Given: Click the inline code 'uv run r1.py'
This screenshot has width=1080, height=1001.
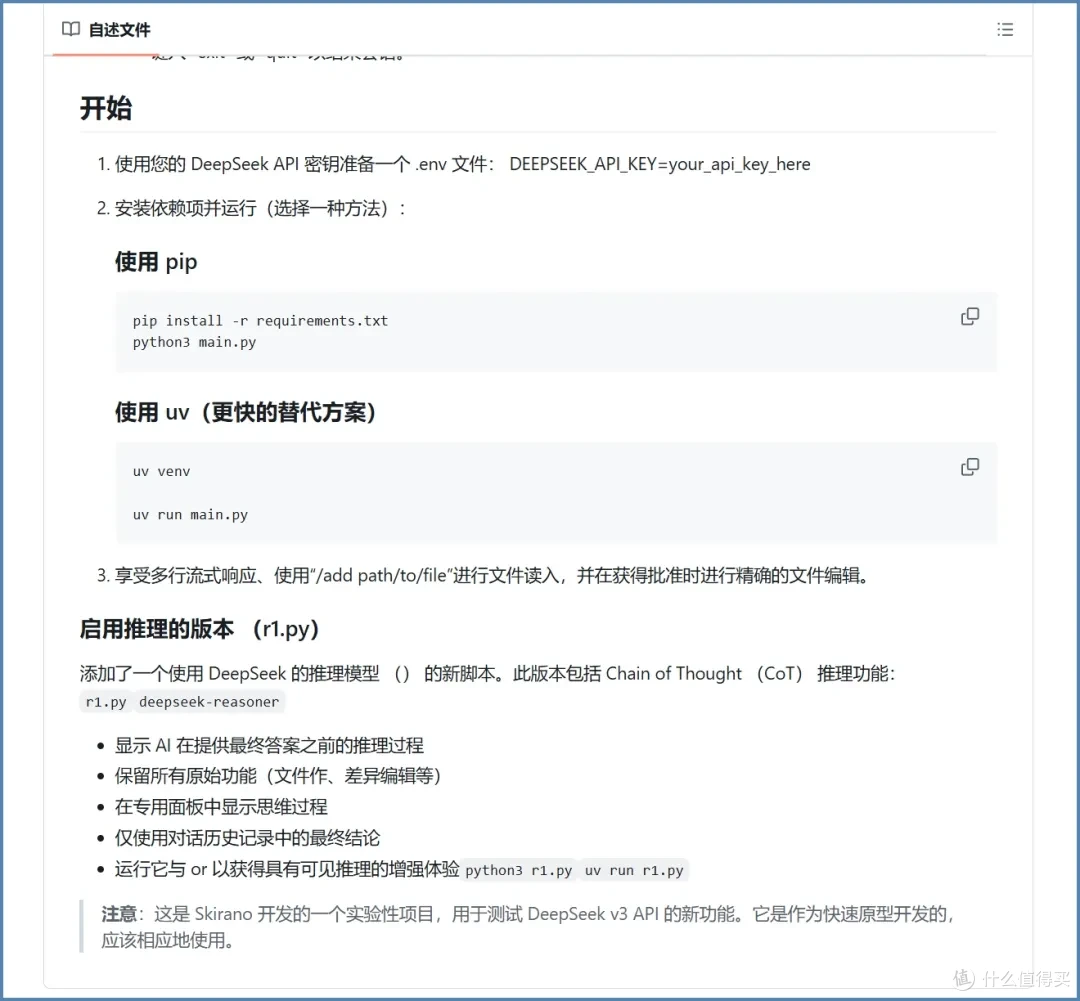Looking at the screenshot, I should (634, 870).
